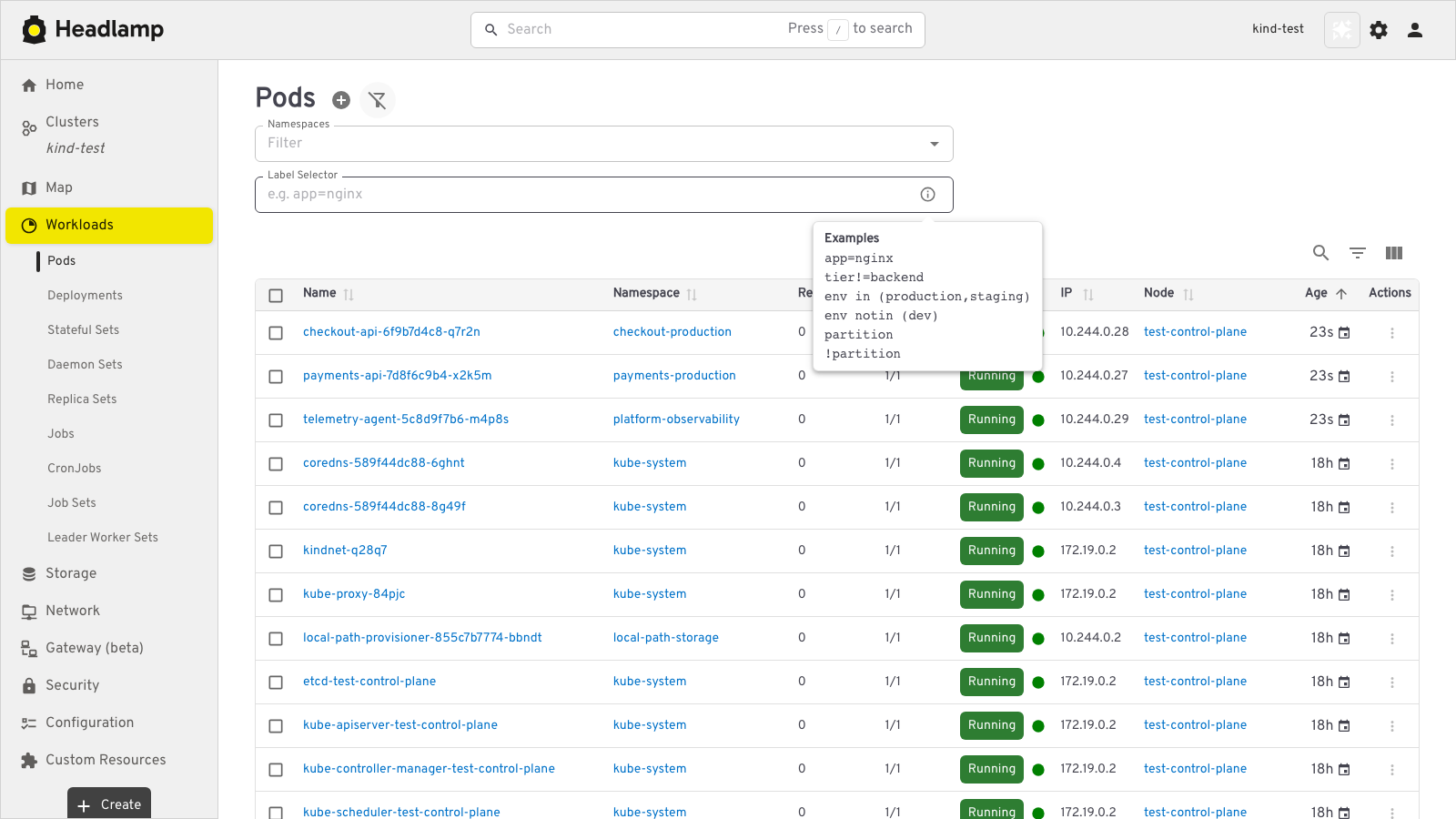Screen dimensions: 1456x819
Task: Open the Clusters kind-test entry
Action: click(109, 135)
